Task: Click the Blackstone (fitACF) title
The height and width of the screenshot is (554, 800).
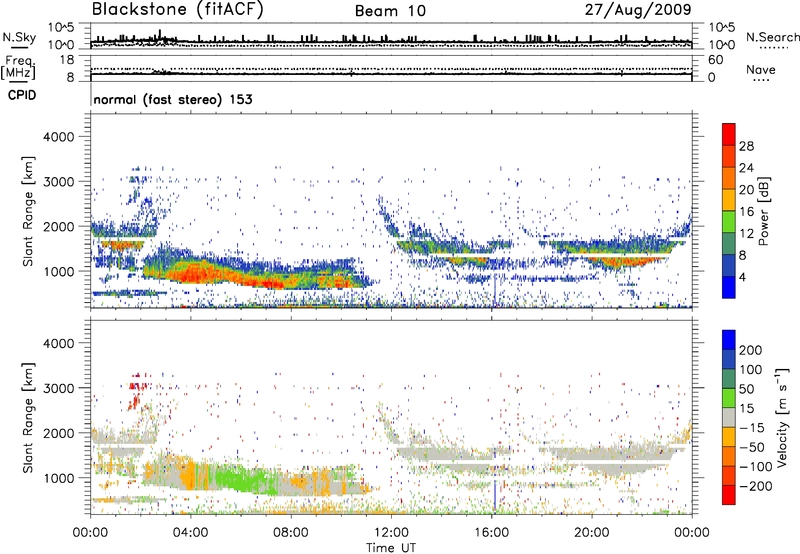Action: [x=178, y=9]
